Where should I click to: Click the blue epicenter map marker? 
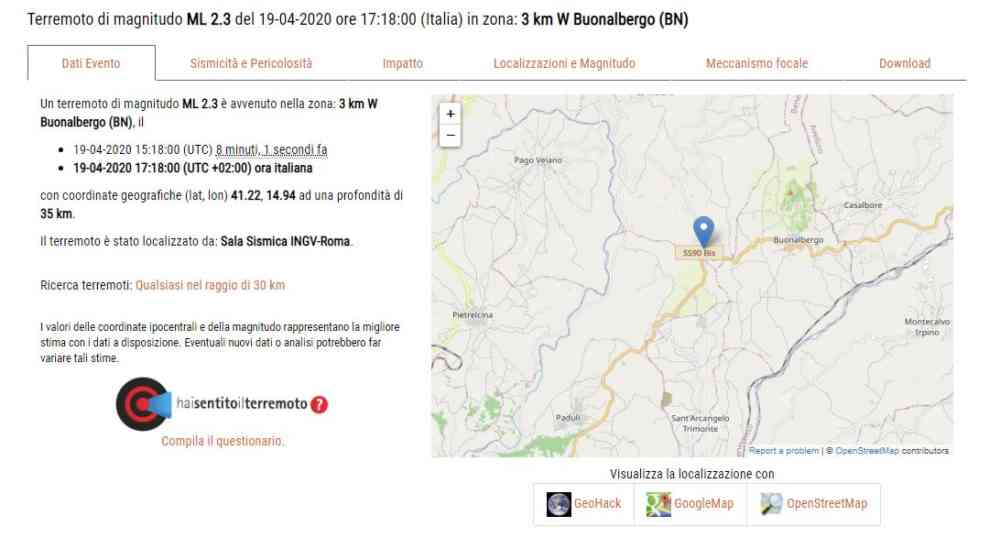(703, 231)
